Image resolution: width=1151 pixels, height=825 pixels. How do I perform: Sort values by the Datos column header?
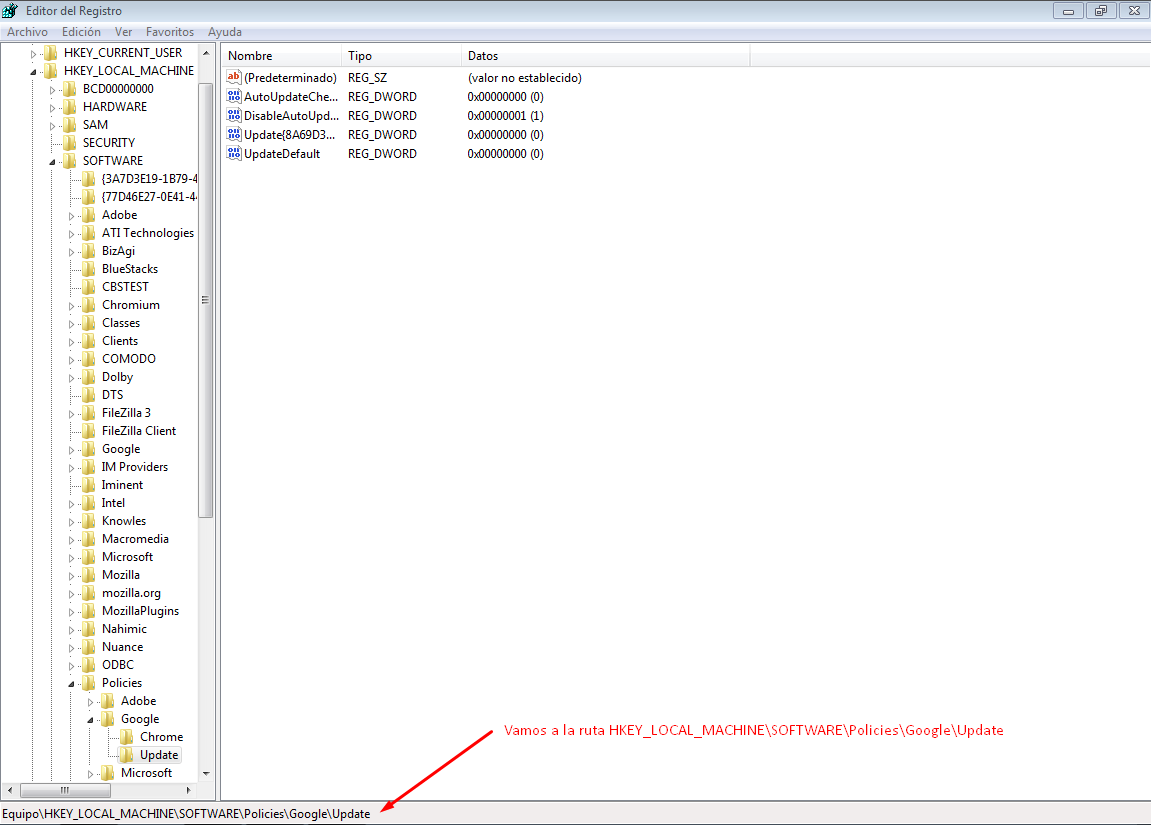click(606, 56)
